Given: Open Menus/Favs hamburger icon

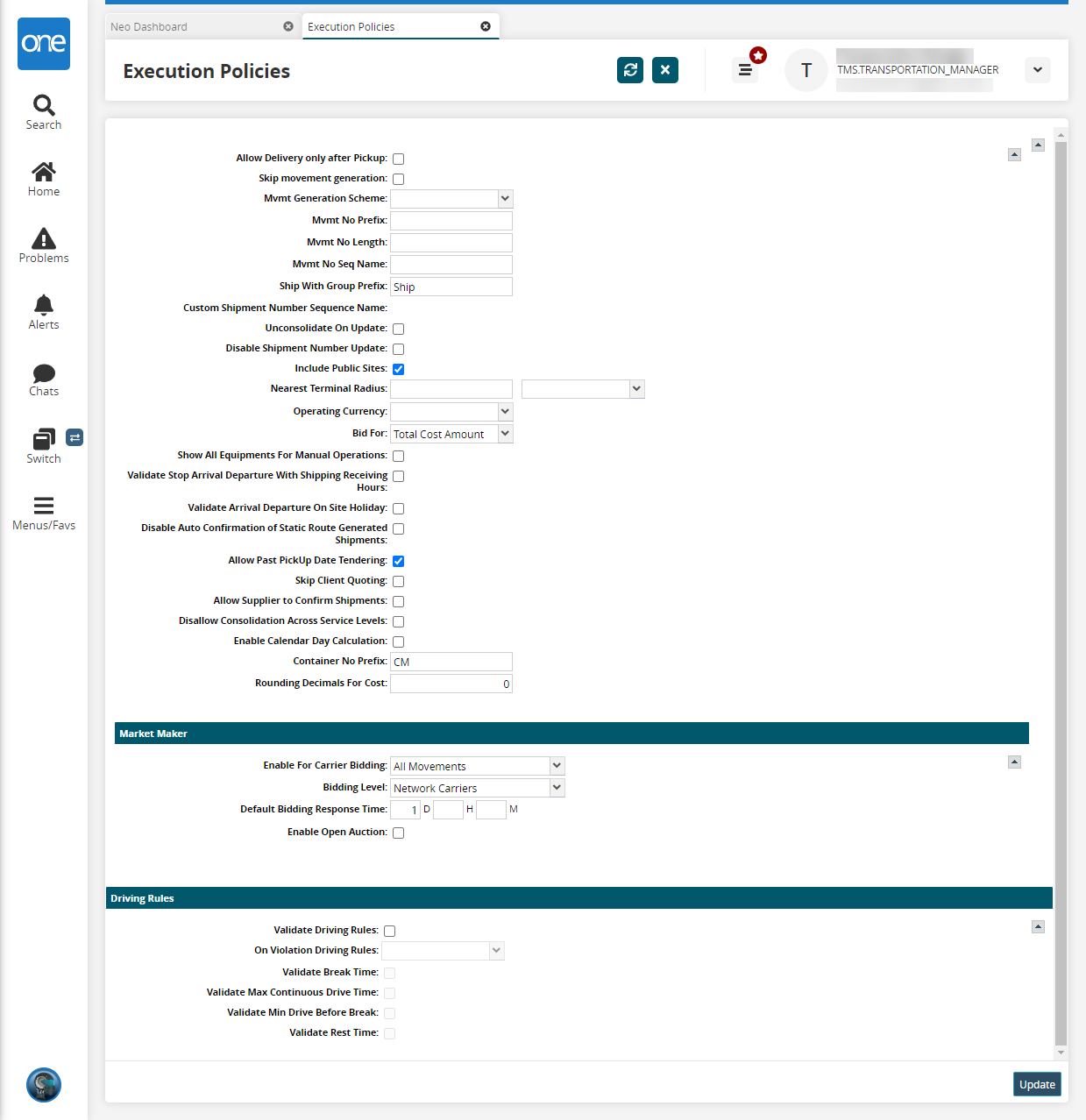Looking at the screenshot, I should click(x=44, y=514).
